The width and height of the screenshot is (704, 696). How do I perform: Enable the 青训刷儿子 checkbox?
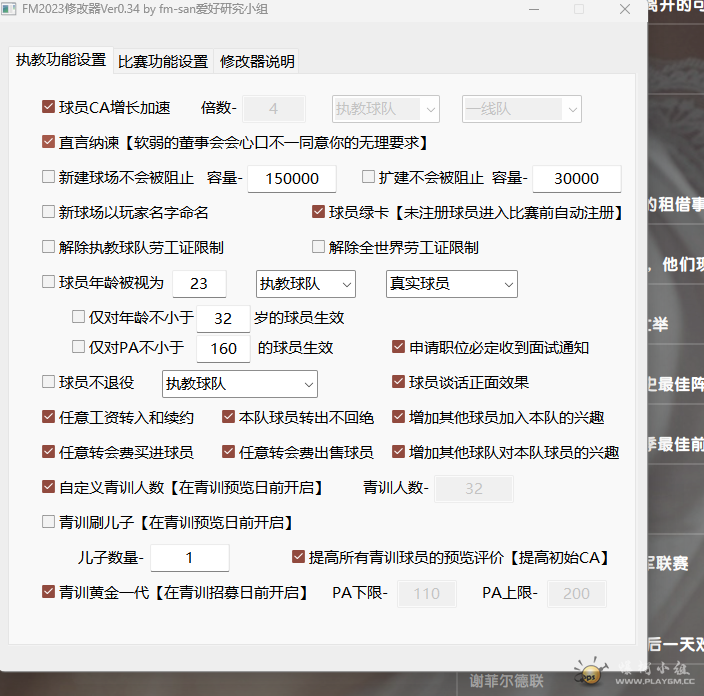coord(49,522)
